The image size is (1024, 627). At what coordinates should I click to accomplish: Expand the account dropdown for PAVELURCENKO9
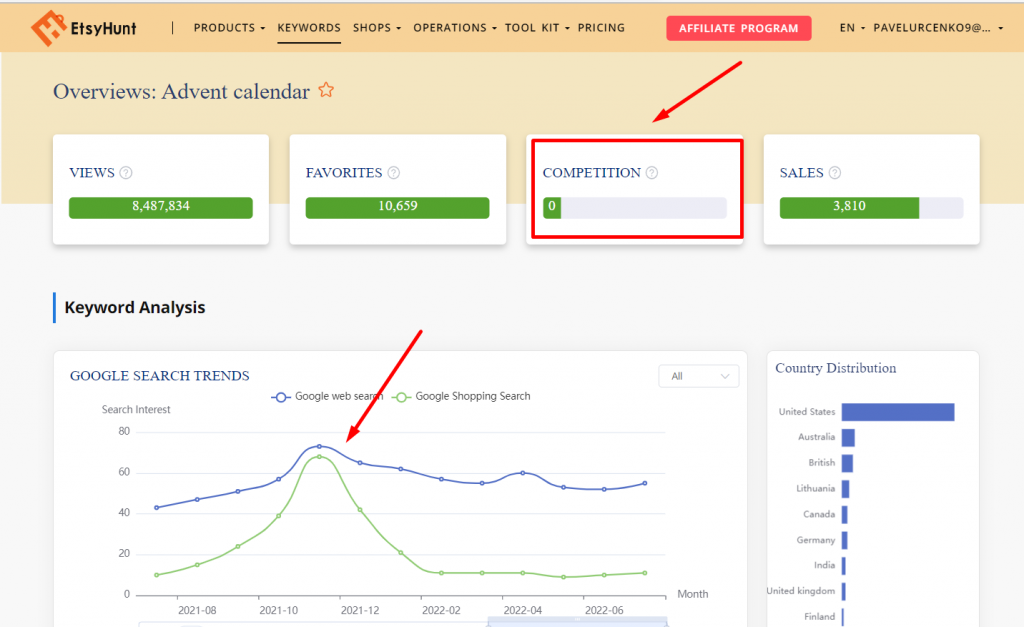(939, 28)
